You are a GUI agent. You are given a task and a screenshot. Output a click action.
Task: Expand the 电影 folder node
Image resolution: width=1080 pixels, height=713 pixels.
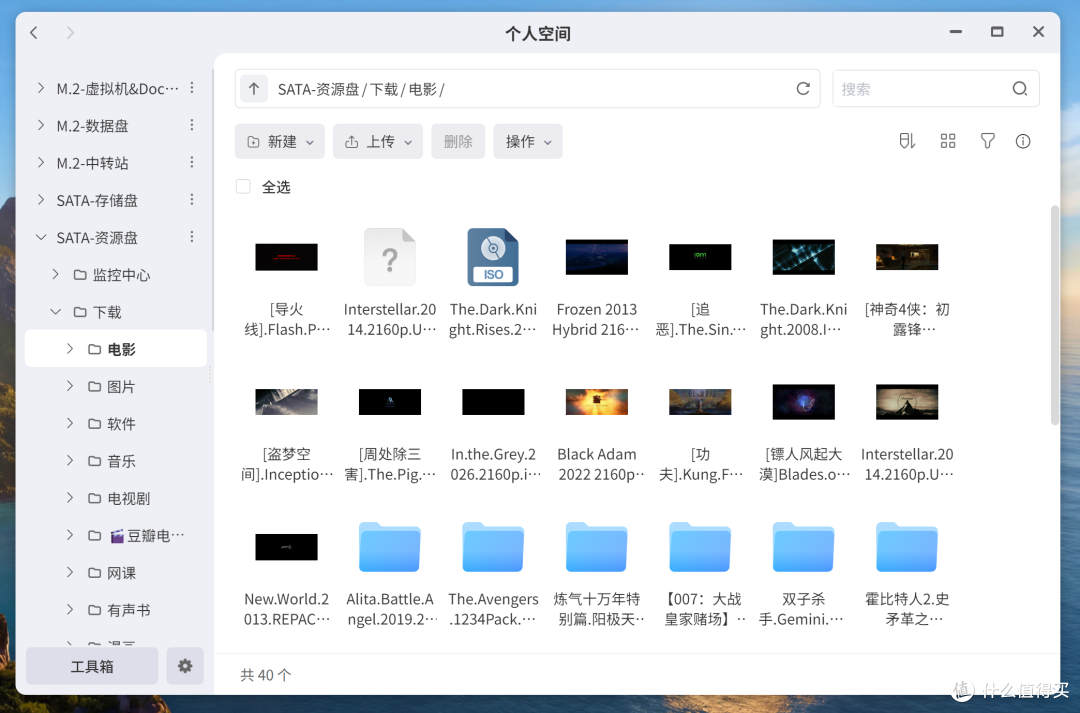pos(70,349)
